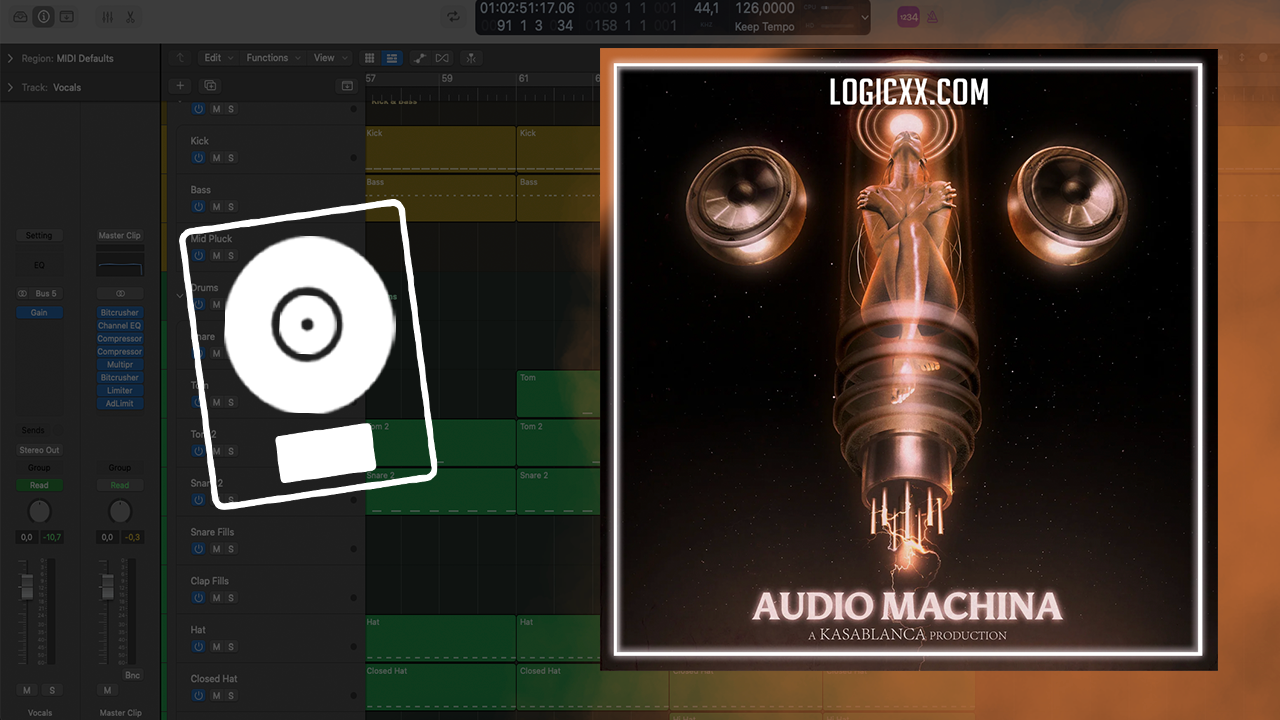Toggle the Flex show/hide icon
1280x720 pixels.
(x=442, y=58)
